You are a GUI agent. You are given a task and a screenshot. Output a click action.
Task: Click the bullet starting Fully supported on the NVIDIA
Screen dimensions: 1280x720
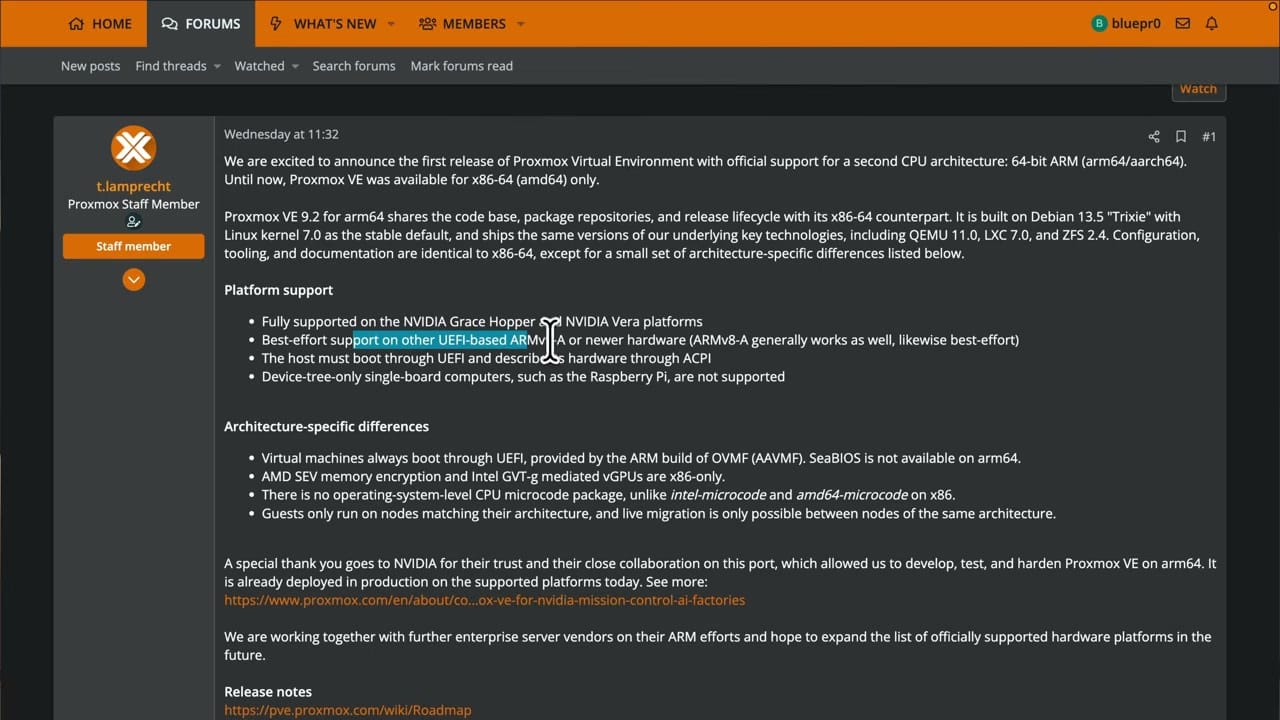tap(482, 322)
